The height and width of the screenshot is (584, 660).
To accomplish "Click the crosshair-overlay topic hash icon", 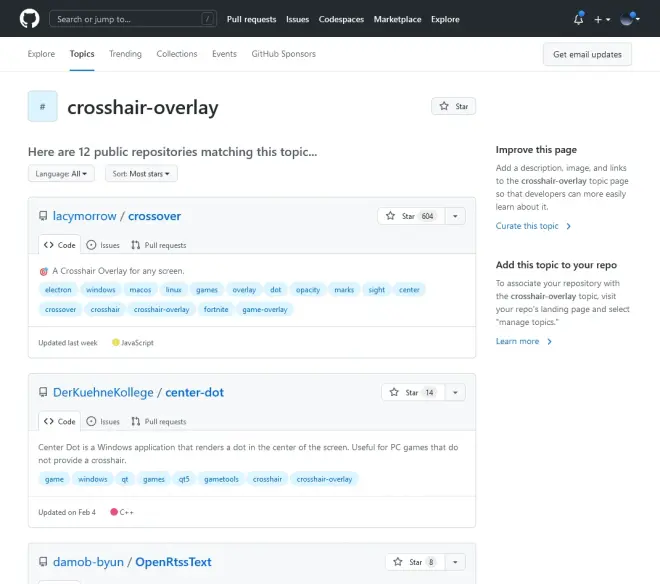I will point(42,106).
